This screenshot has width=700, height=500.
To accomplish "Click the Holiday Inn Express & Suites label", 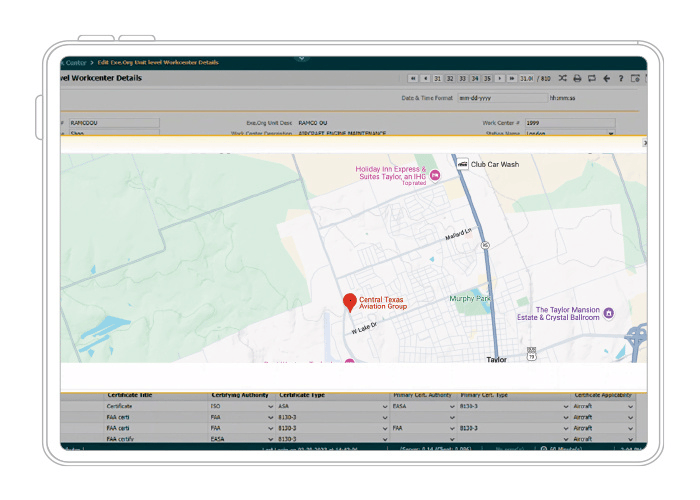I will pos(391,173).
